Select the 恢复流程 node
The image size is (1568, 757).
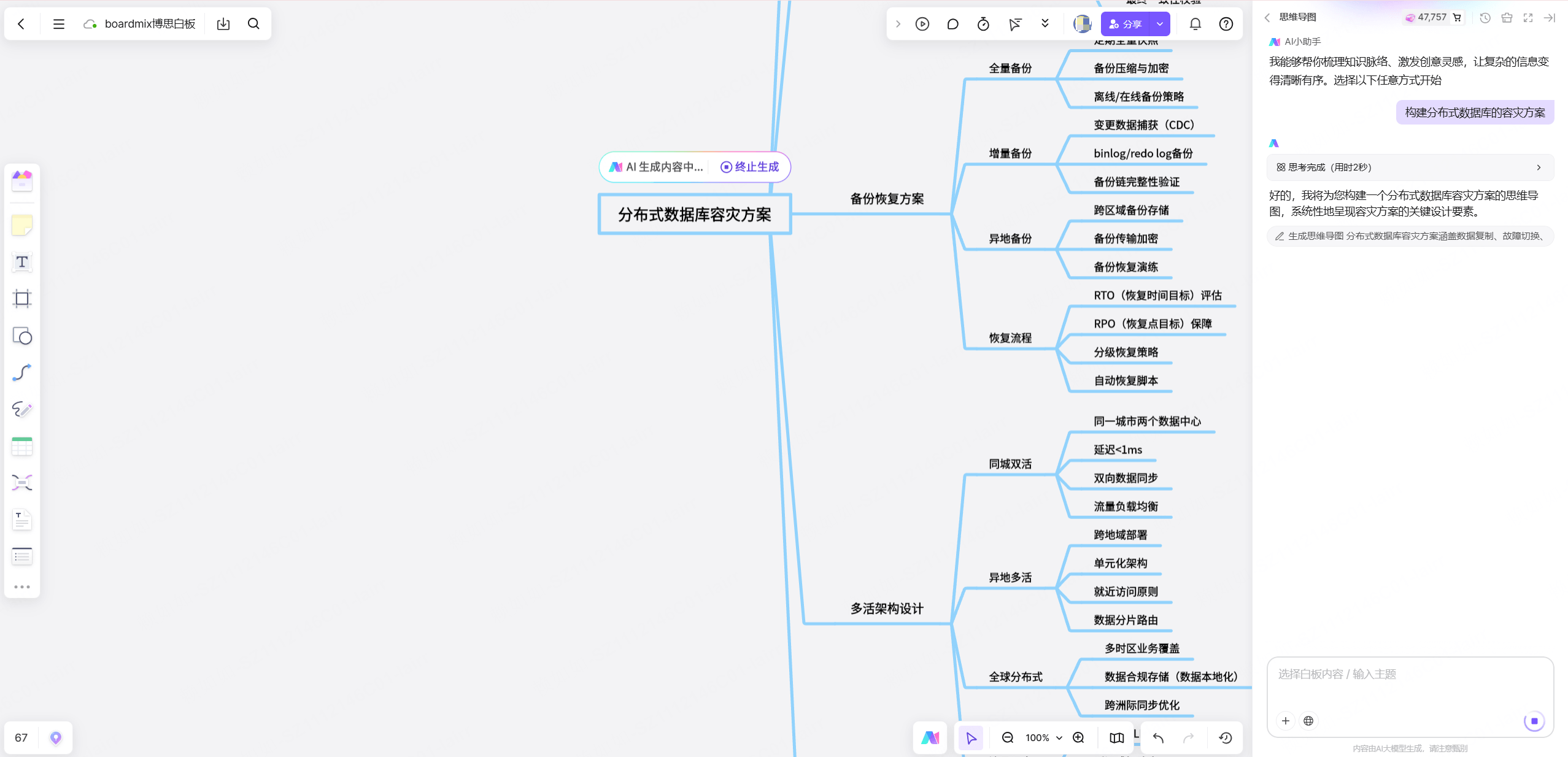1010,338
